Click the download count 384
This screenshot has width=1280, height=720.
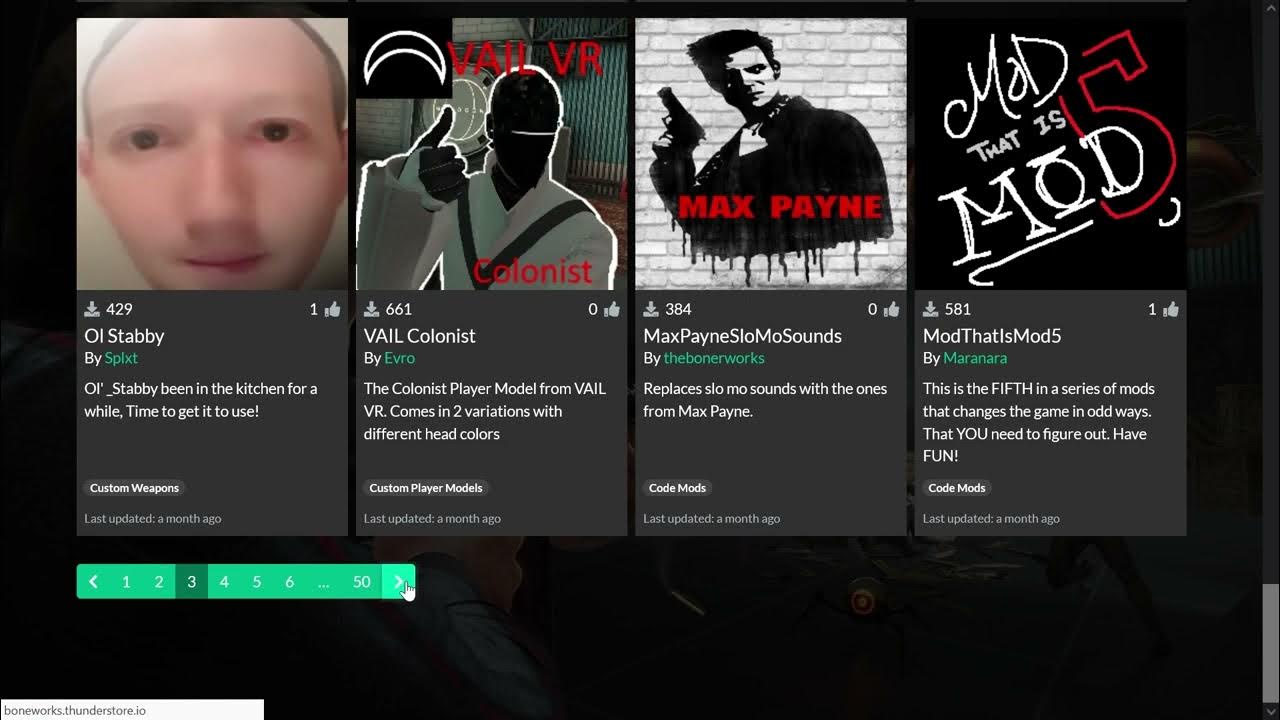[678, 309]
